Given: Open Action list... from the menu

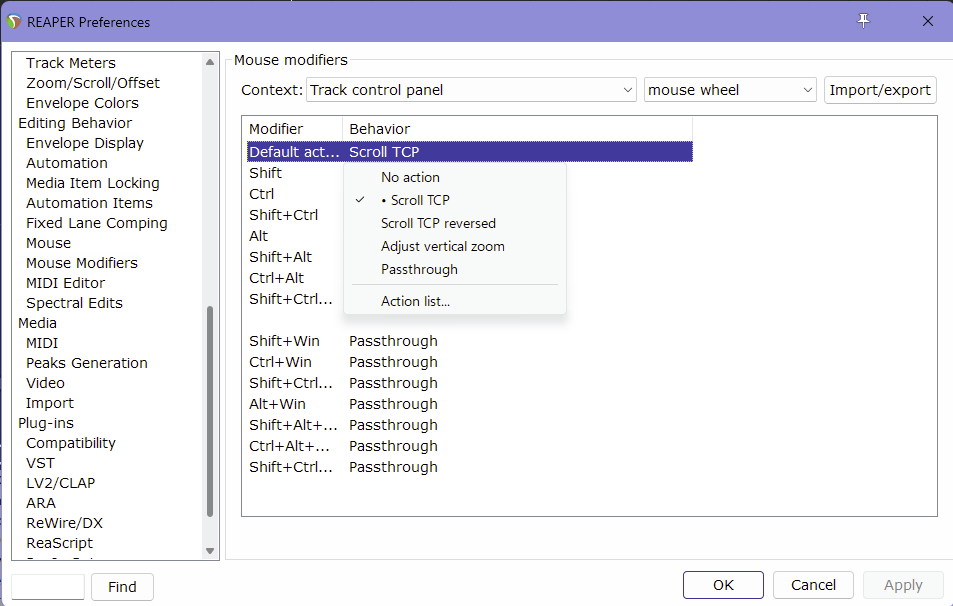Looking at the screenshot, I should coord(415,301).
